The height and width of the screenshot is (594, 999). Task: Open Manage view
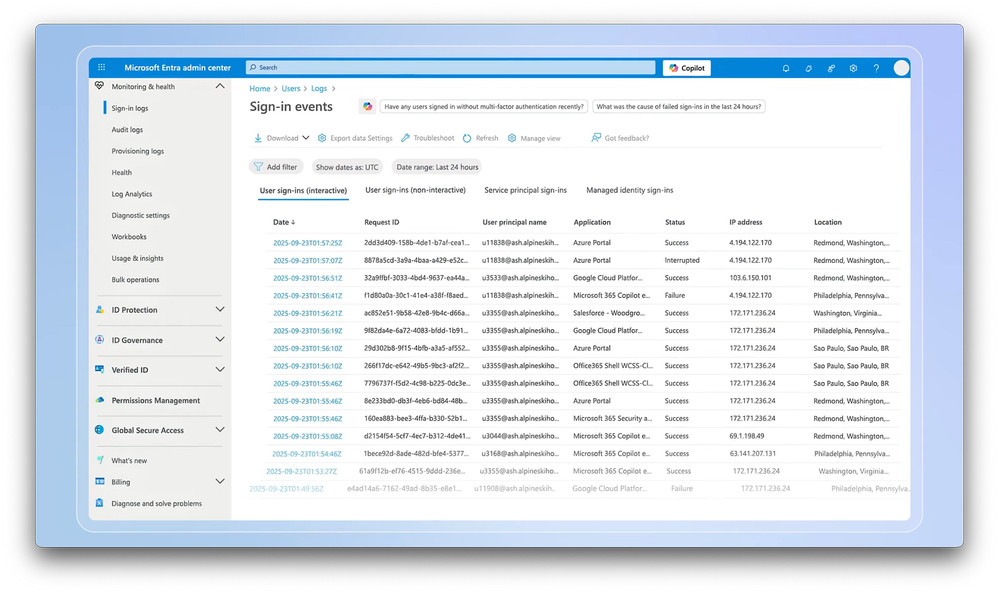pyautogui.click(x=534, y=138)
